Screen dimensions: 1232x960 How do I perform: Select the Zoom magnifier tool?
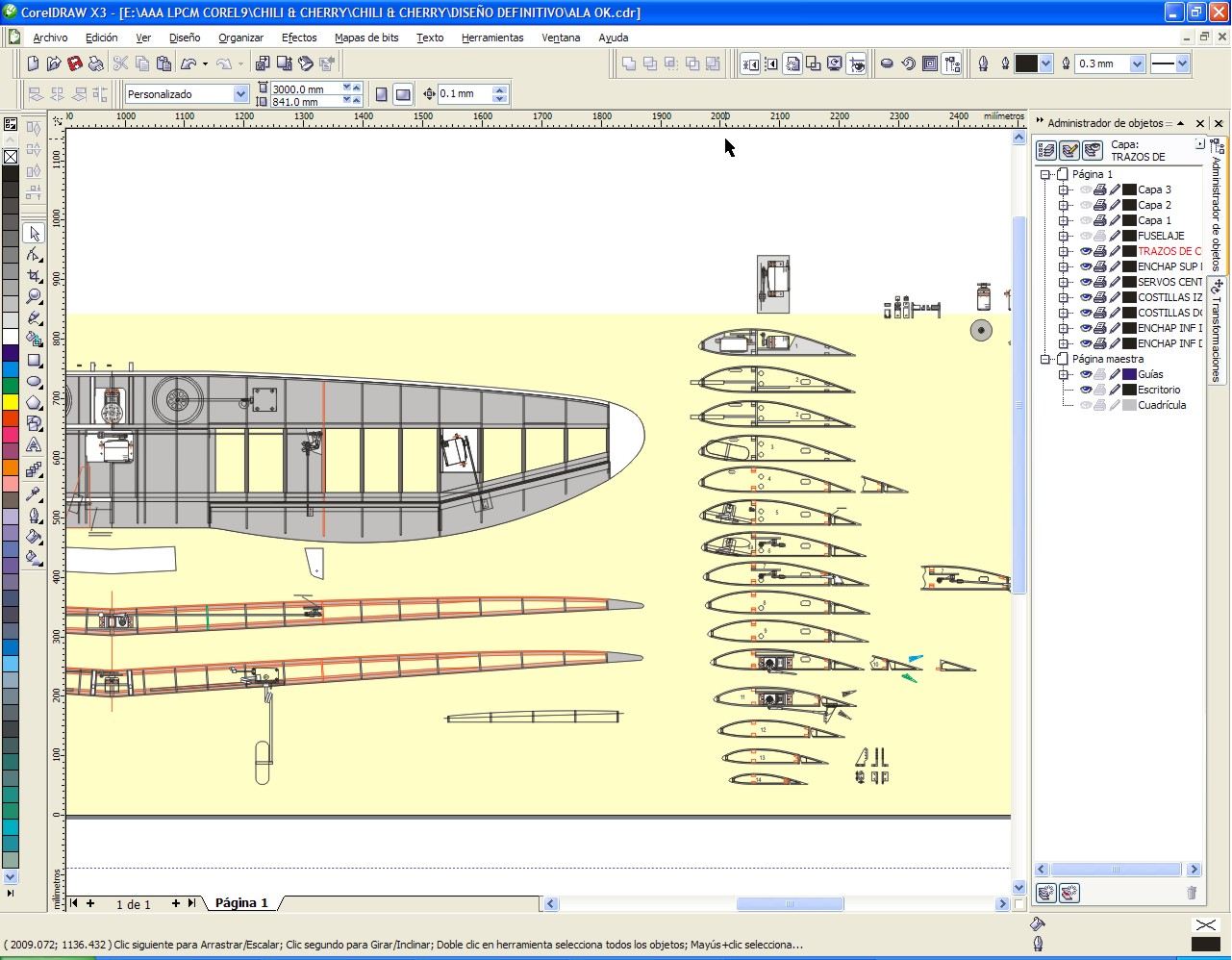pos(35,296)
